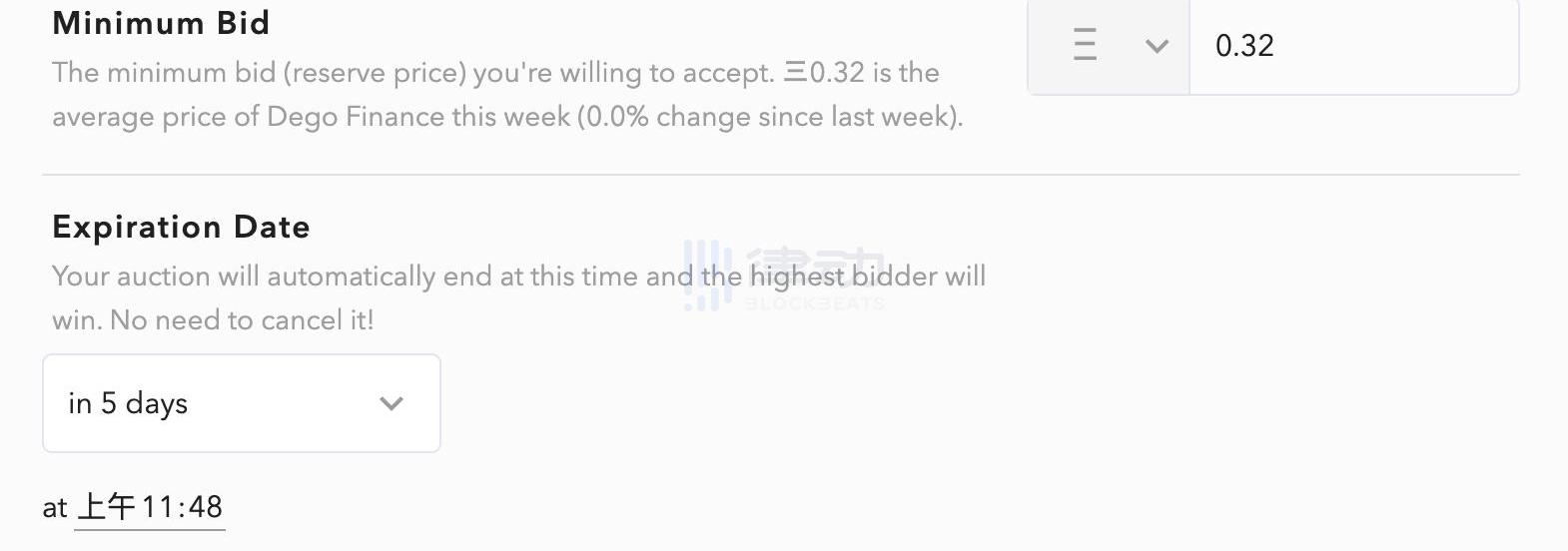Click the "Your auction will automatically end" text
The image size is (1568, 551).
[x=245, y=276]
